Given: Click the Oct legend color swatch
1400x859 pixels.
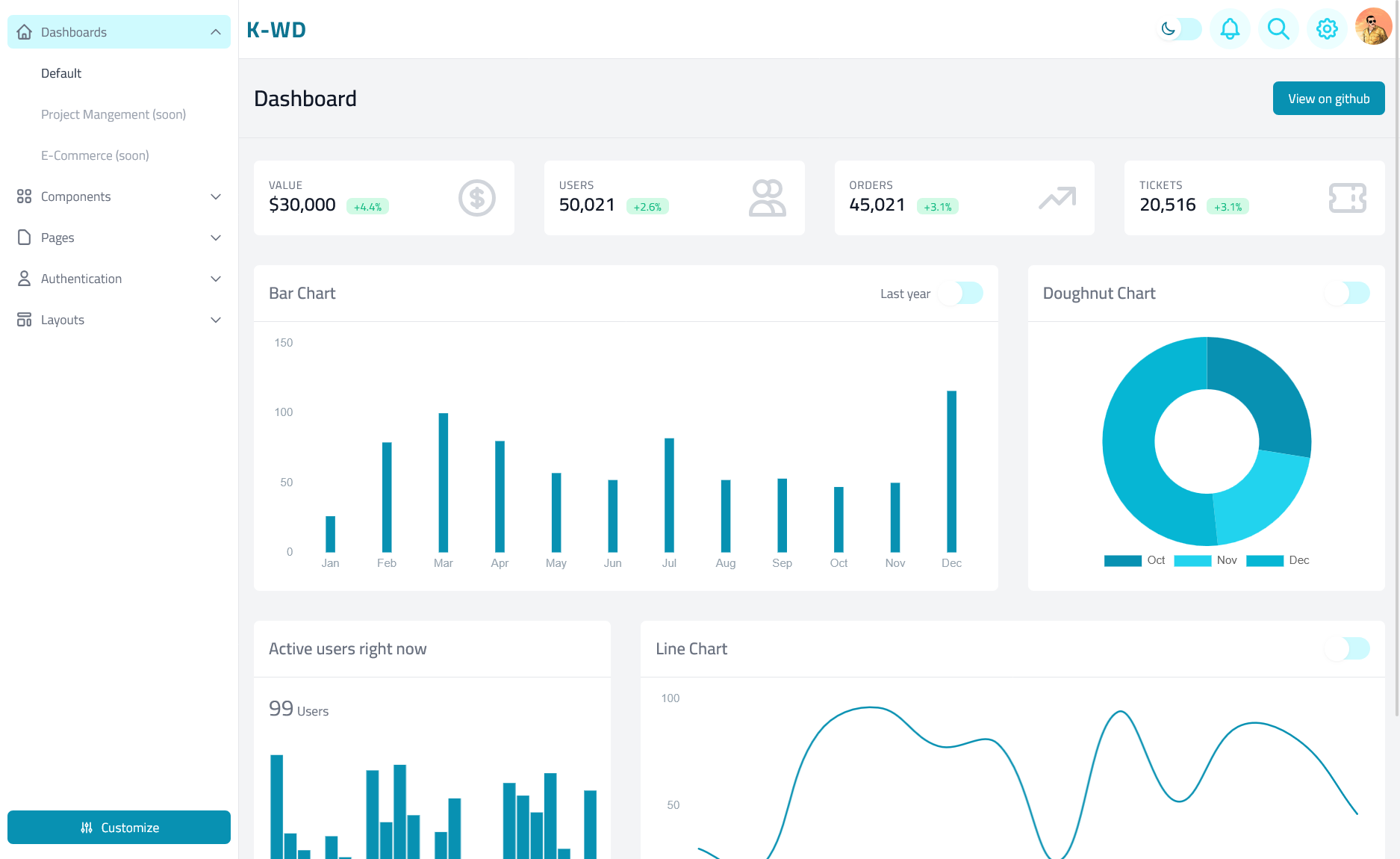Looking at the screenshot, I should pos(1122,561).
